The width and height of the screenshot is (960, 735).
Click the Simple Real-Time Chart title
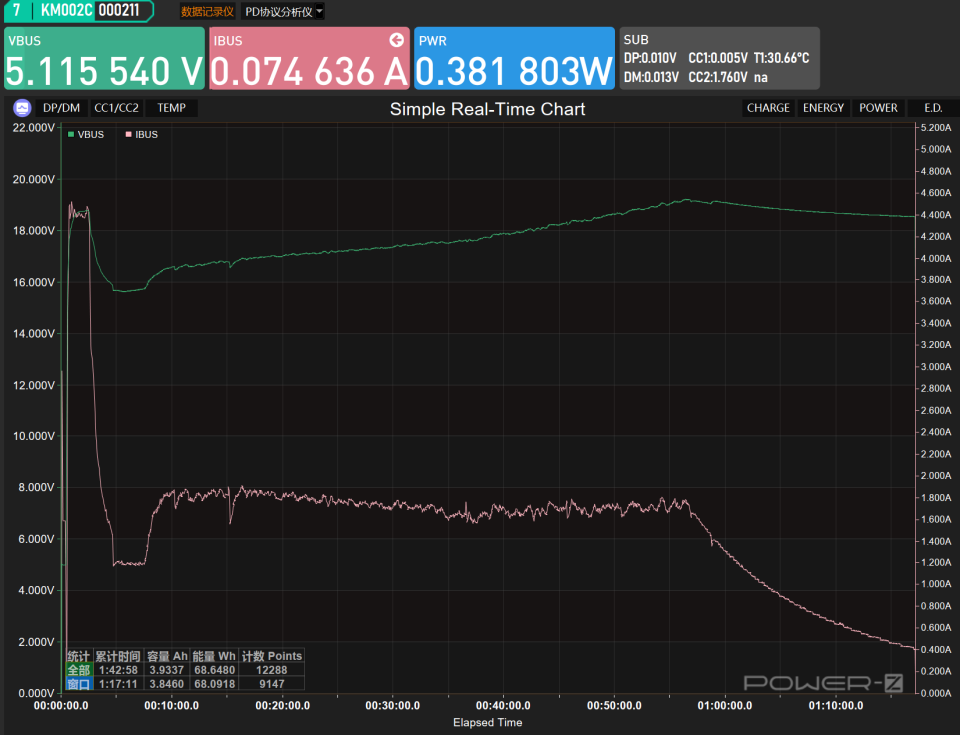(x=487, y=109)
